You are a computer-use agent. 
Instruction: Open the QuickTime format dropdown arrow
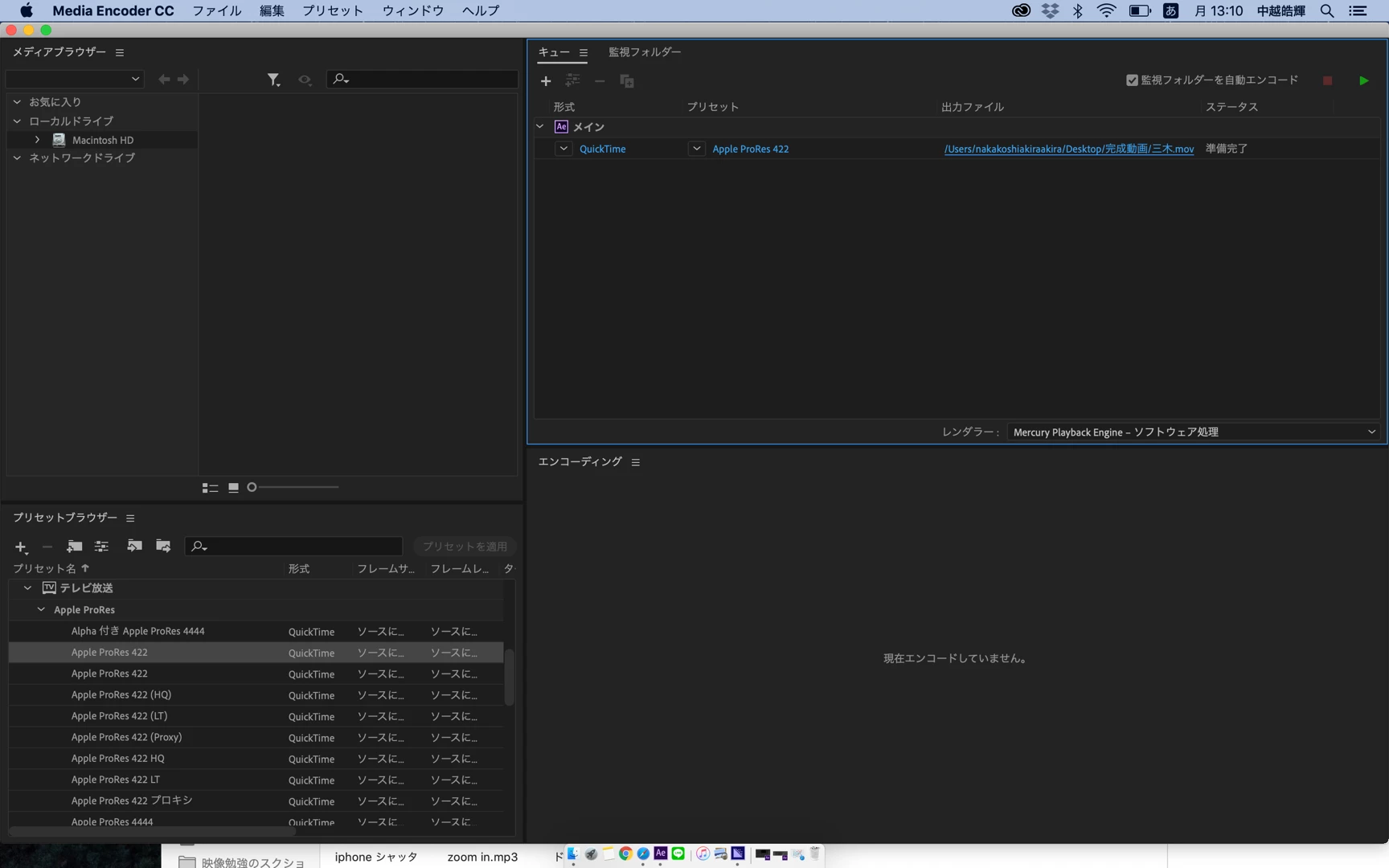(564, 149)
